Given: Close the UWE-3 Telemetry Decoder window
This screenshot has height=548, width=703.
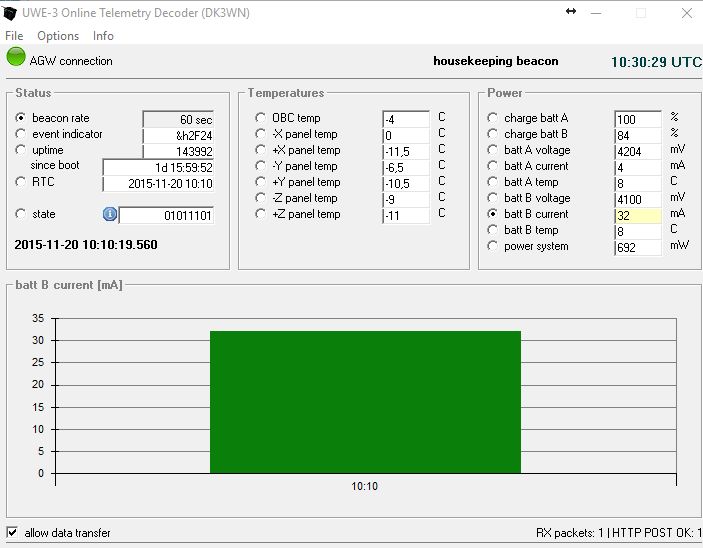Looking at the screenshot, I should pos(686,13).
